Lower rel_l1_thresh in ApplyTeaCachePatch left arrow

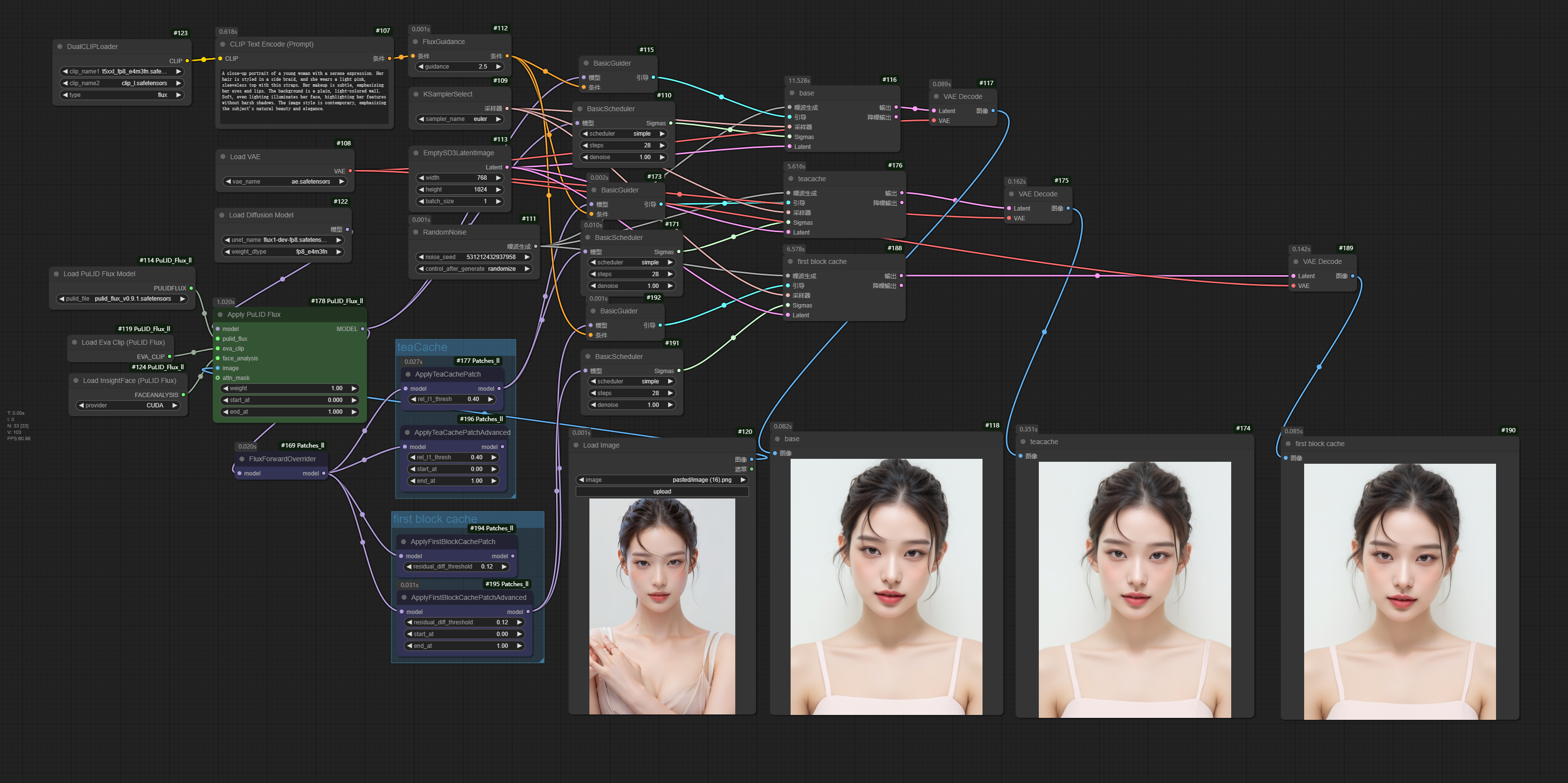[x=413, y=400]
